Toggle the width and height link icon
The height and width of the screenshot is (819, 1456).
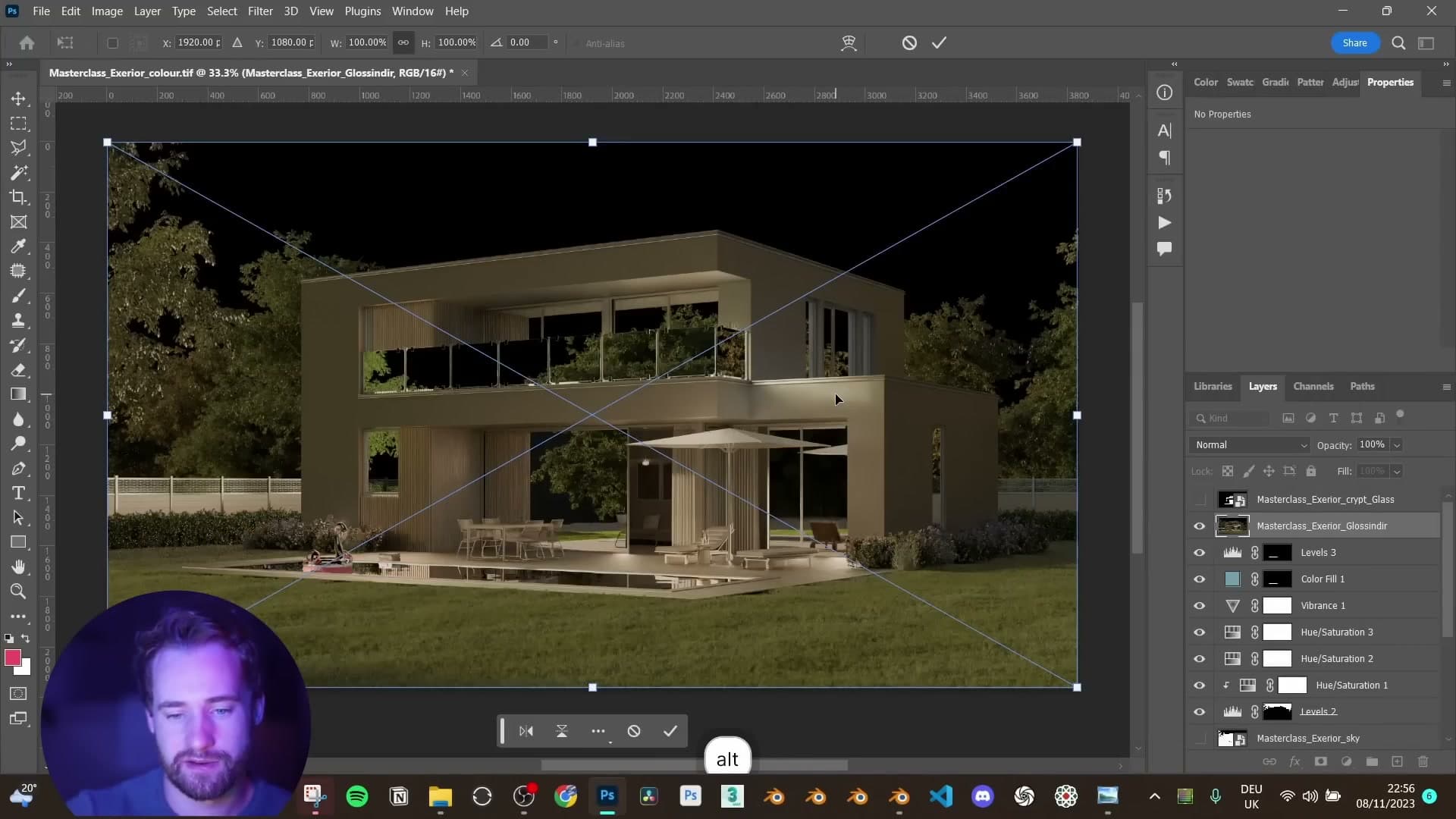[x=403, y=42]
